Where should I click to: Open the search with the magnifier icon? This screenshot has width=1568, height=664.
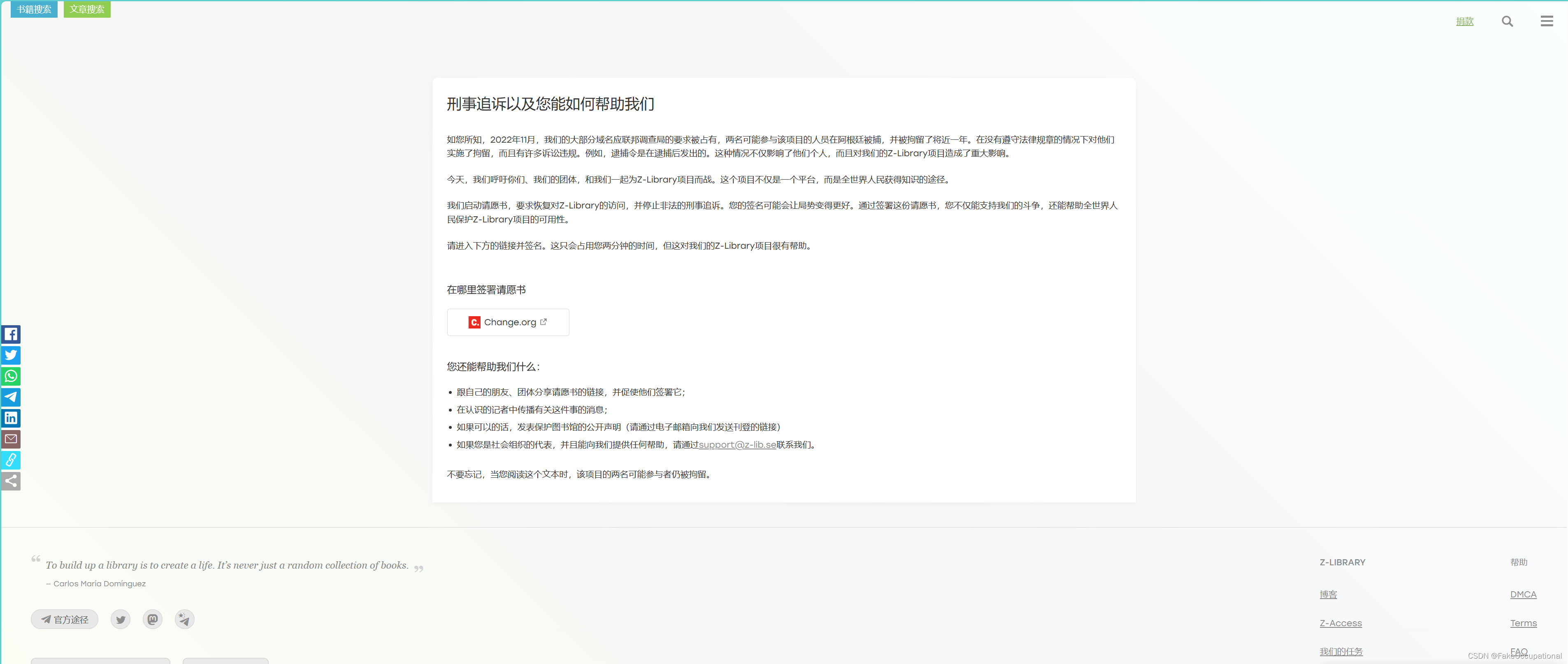tap(1507, 21)
